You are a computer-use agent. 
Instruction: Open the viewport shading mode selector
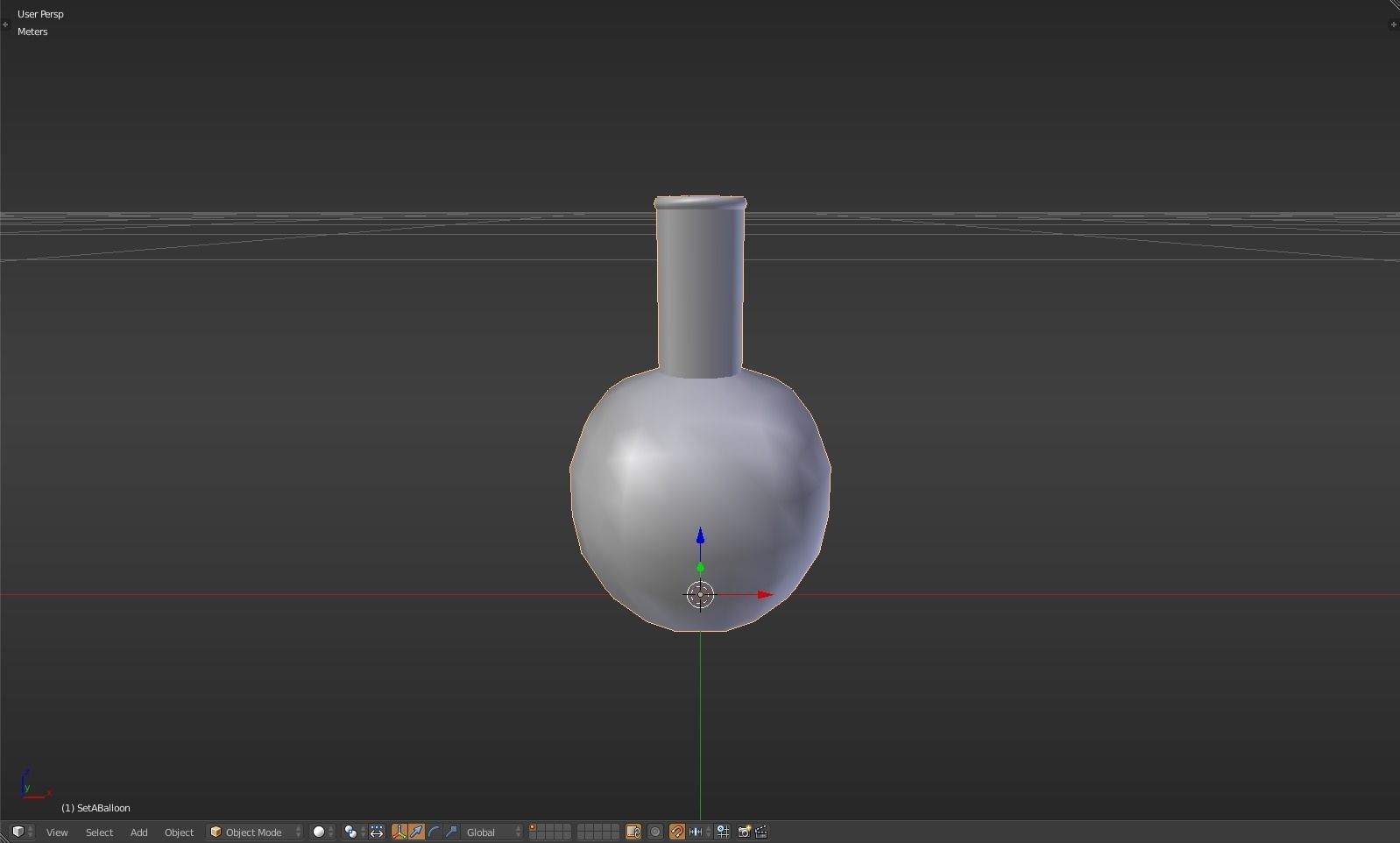pos(322,832)
